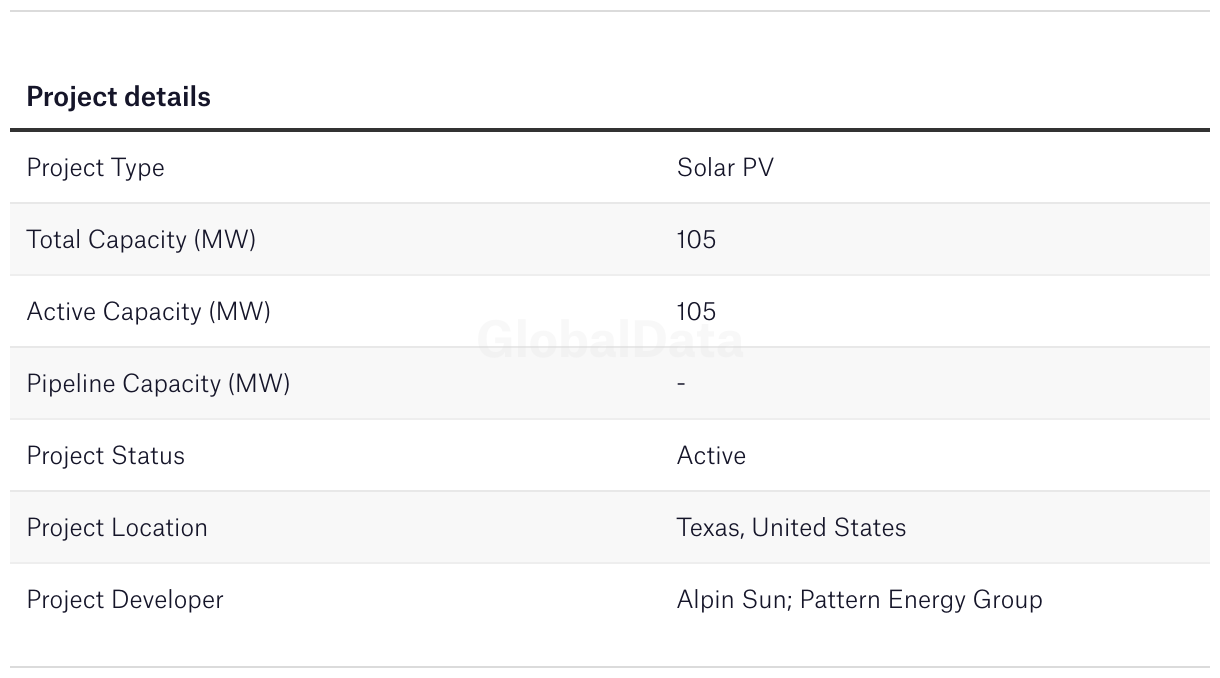Click United States in the location value
1220x678 pixels.
[x=829, y=528]
